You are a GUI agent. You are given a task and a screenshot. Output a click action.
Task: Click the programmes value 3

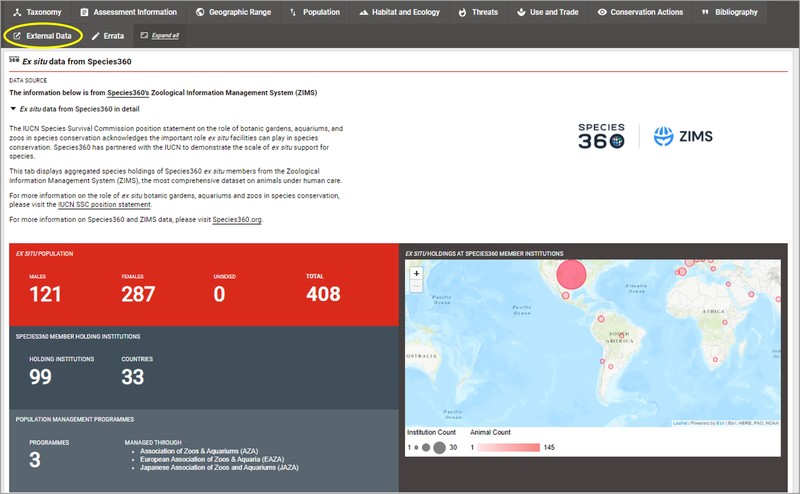(35, 460)
